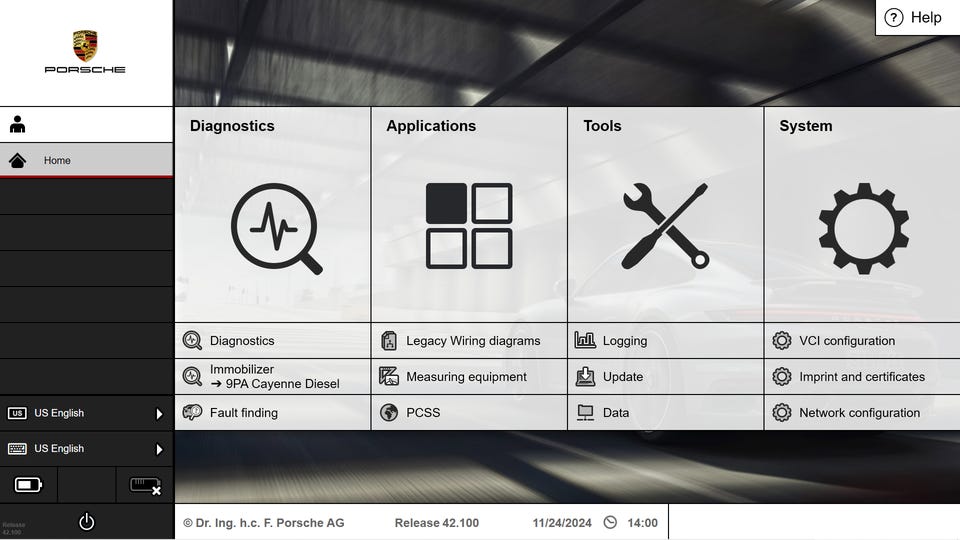Click the Porsche crest logo
This screenshot has width=960, height=540.
85,46
